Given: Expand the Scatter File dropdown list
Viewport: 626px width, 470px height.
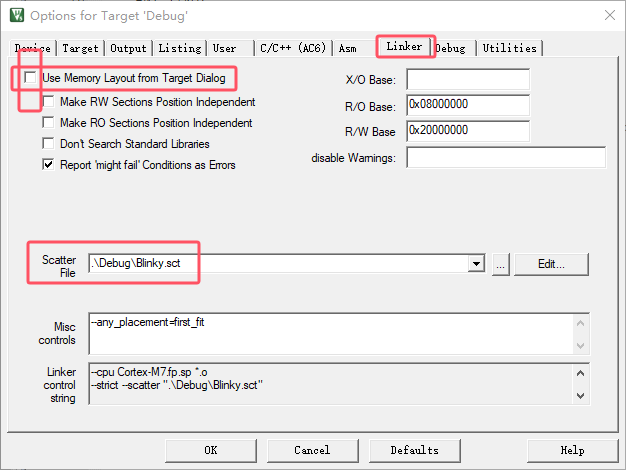Looking at the screenshot, I should tap(476, 264).
